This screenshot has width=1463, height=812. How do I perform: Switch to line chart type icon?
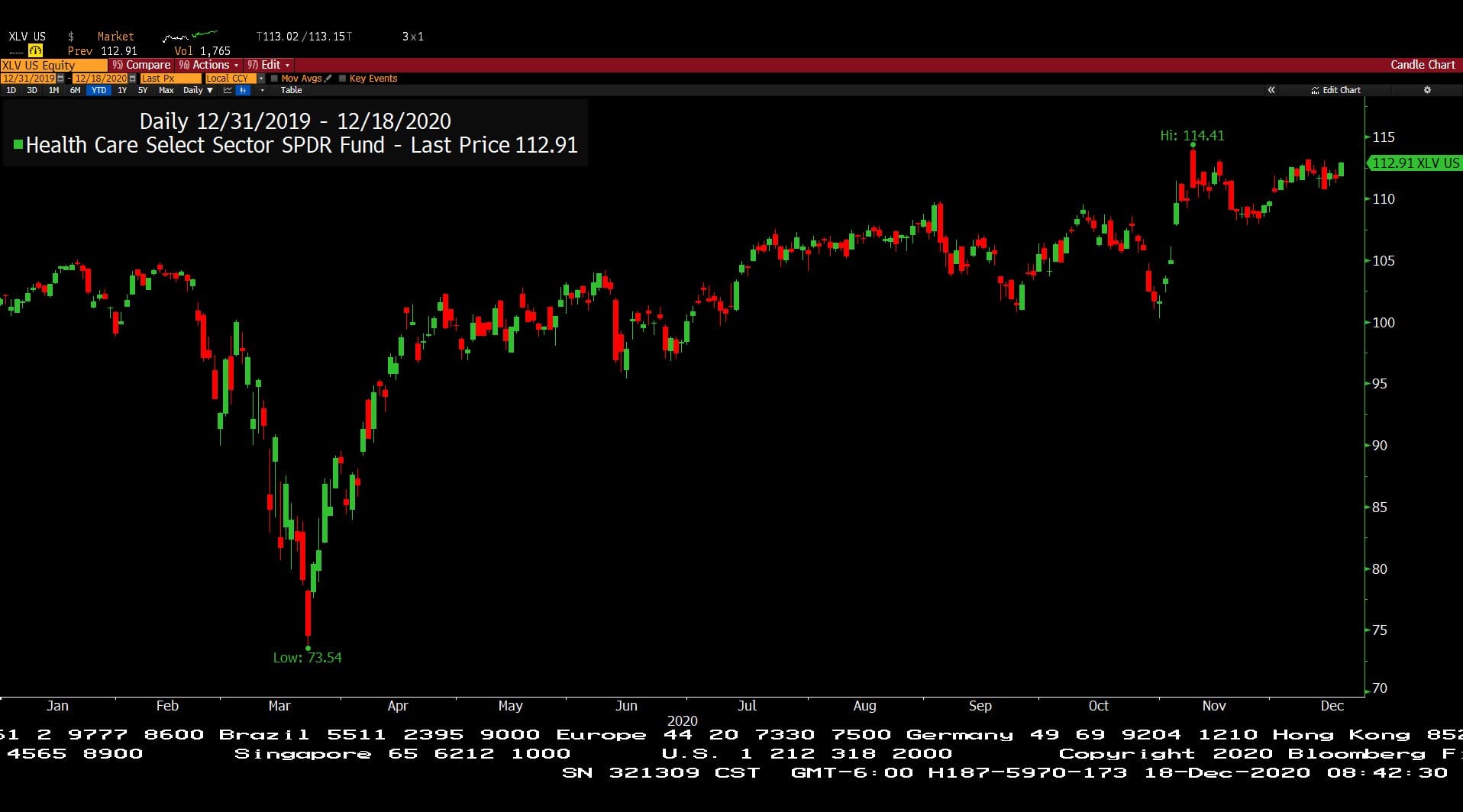click(228, 90)
